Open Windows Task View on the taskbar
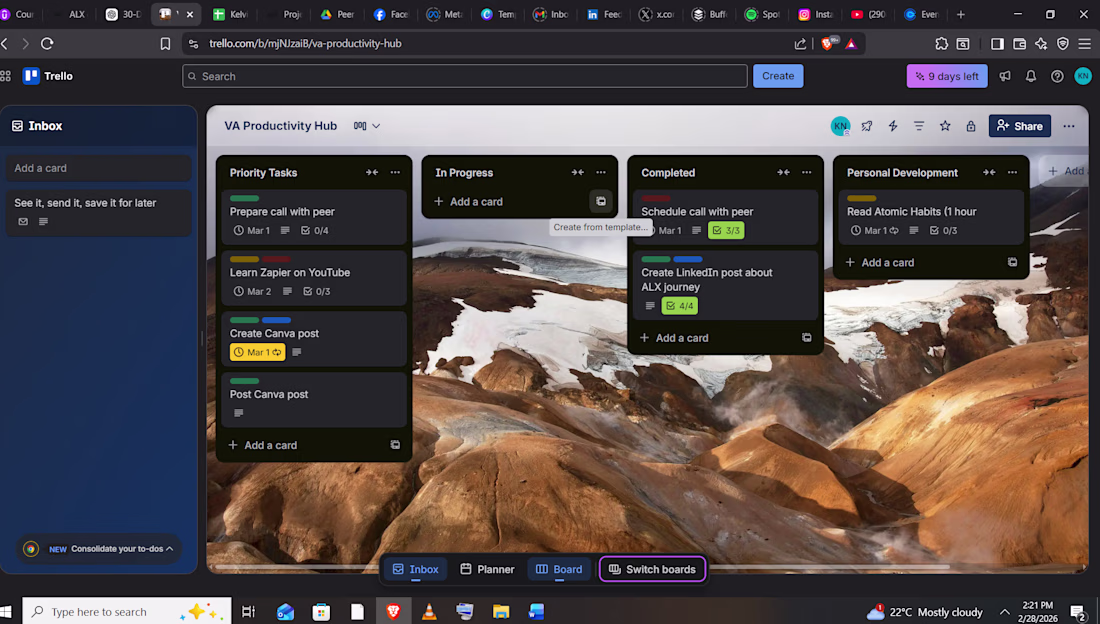Screen dimensions: 1100x624 248,611
